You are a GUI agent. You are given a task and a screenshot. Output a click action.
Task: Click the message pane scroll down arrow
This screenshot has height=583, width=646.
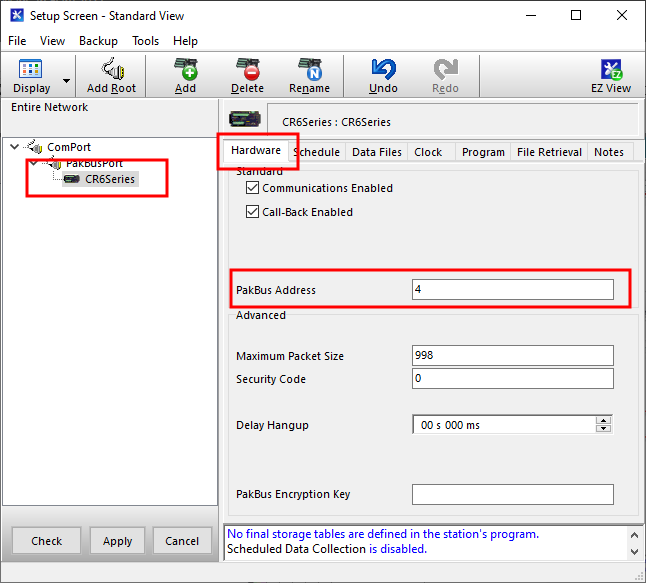[634, 551]
